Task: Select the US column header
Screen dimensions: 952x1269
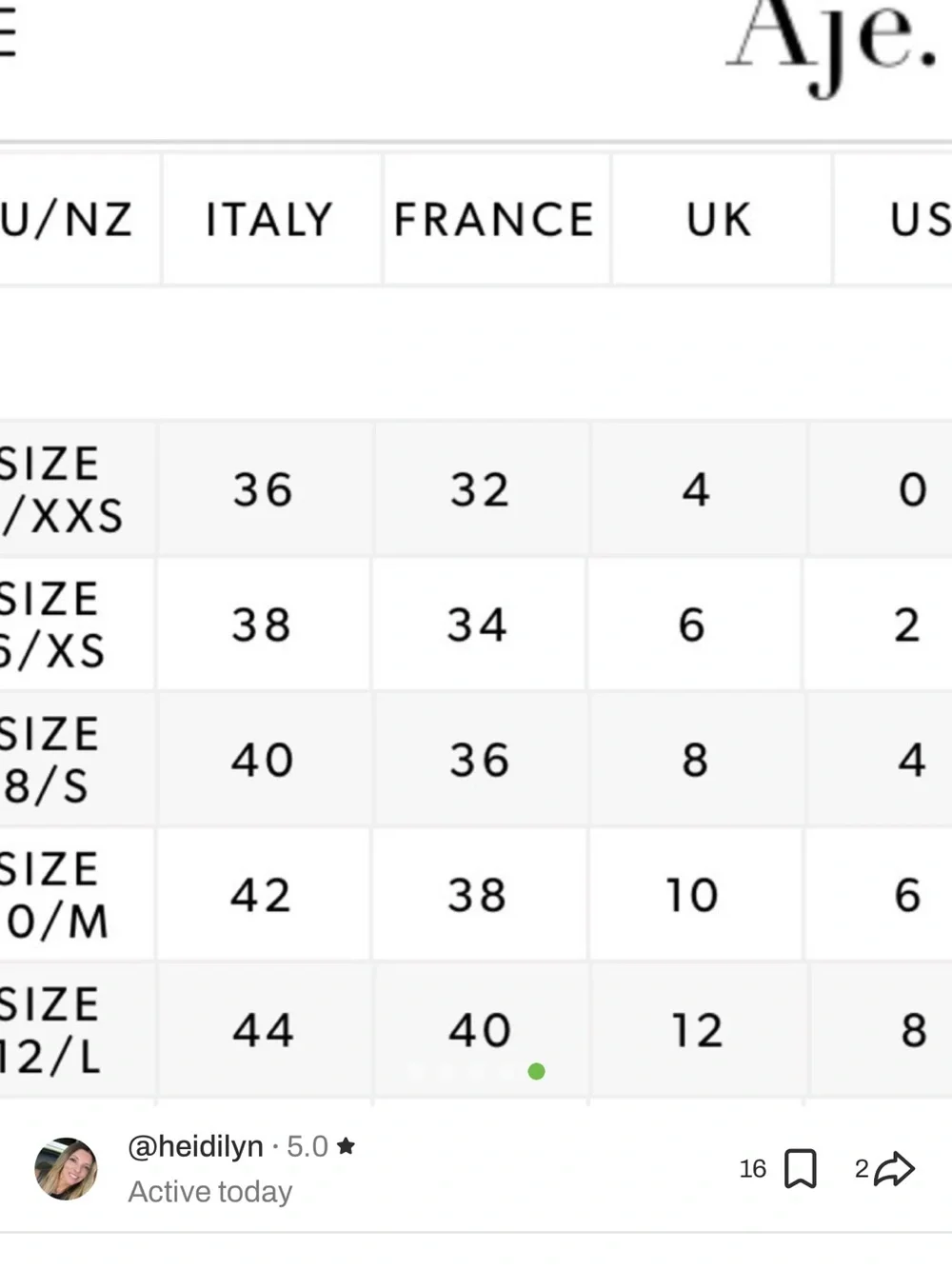Action: pos(895,219)
